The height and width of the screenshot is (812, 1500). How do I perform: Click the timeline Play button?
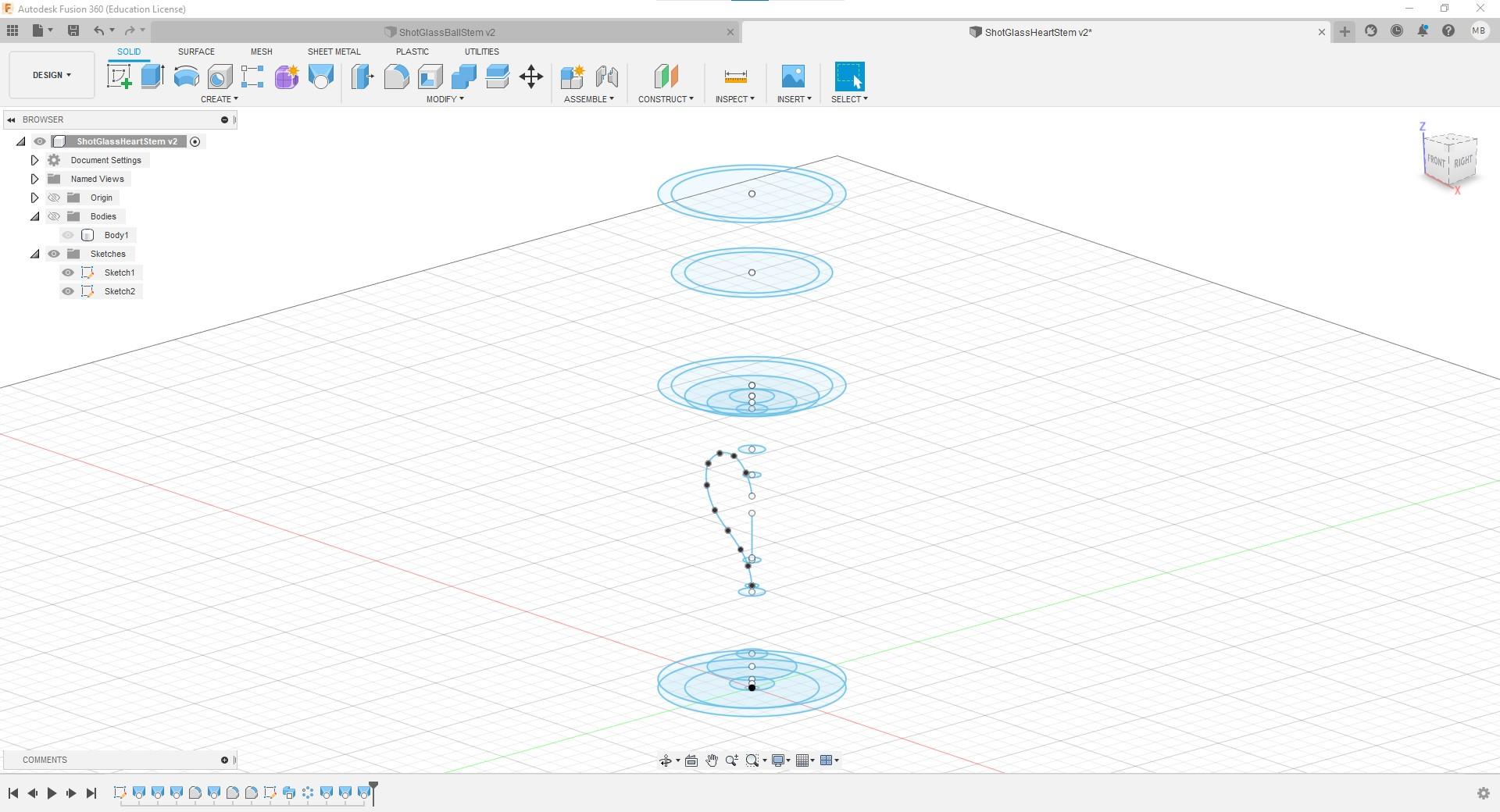click(x=52, y=793)
